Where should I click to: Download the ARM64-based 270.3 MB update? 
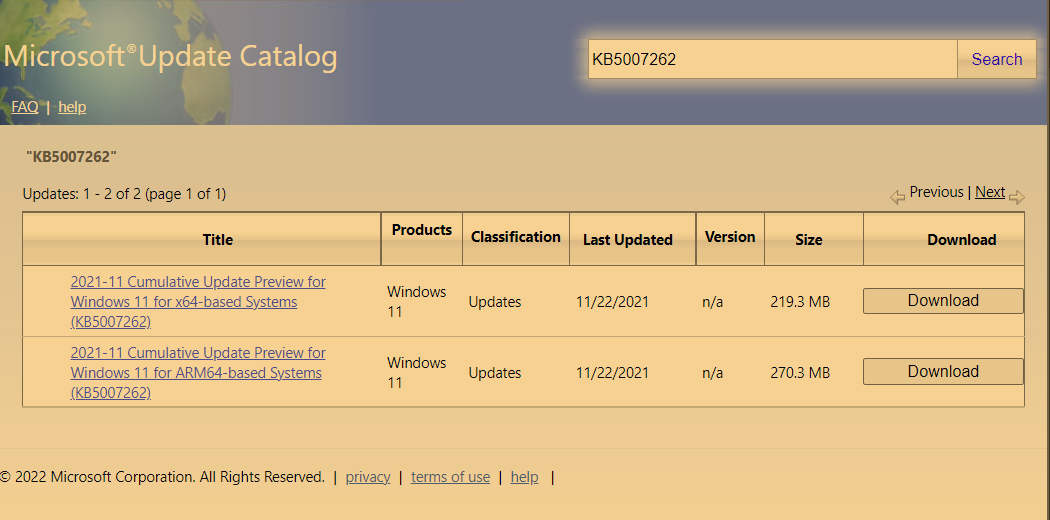pos(943,371)
